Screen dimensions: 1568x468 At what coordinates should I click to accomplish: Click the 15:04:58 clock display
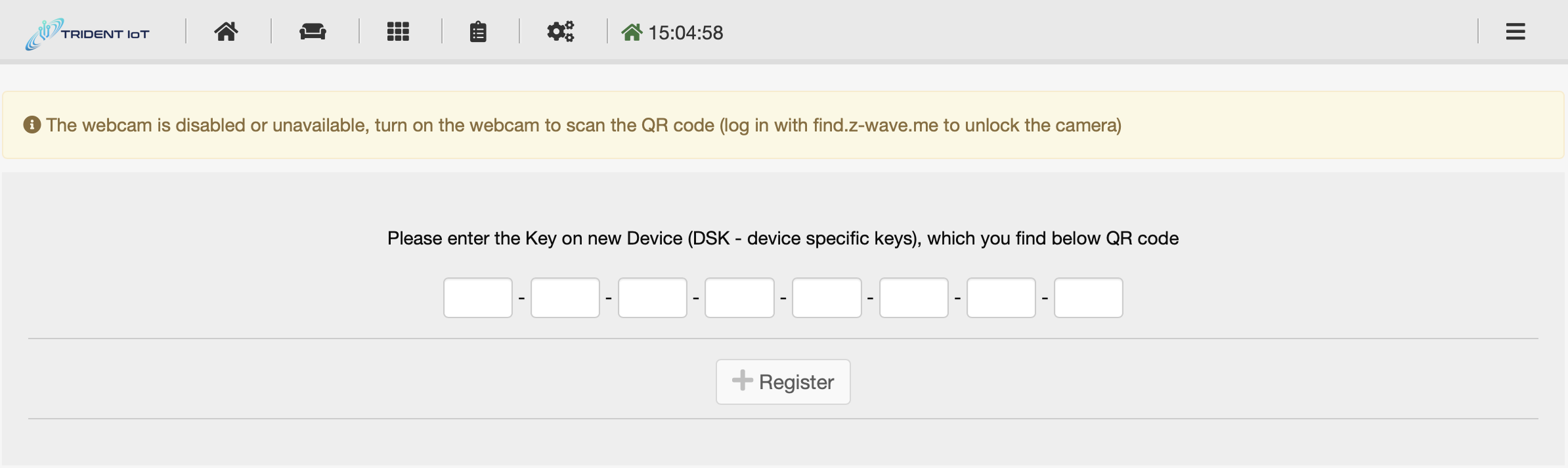coord(686,33)
